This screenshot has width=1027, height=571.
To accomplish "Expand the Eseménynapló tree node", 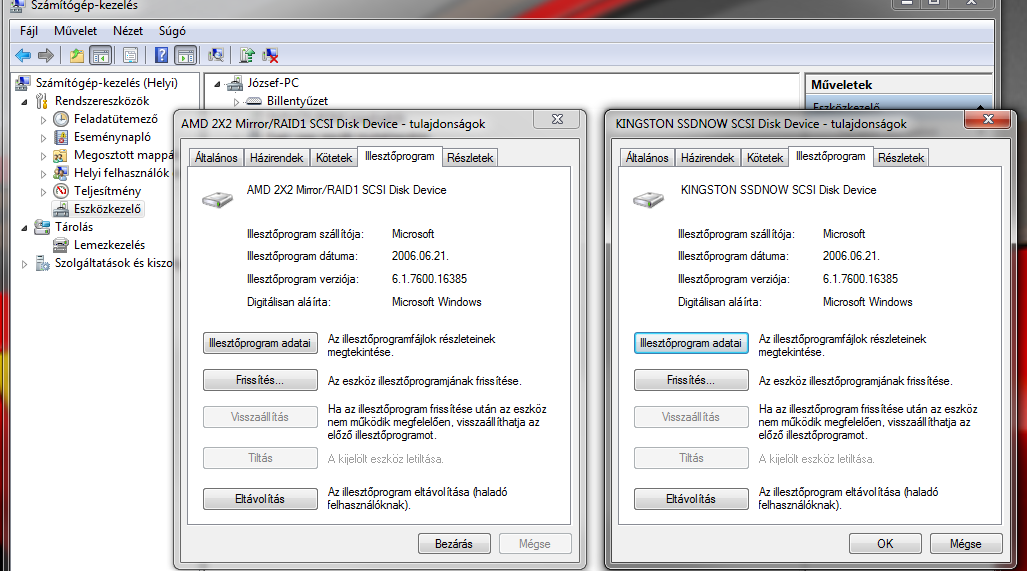I will pos(43,138).
